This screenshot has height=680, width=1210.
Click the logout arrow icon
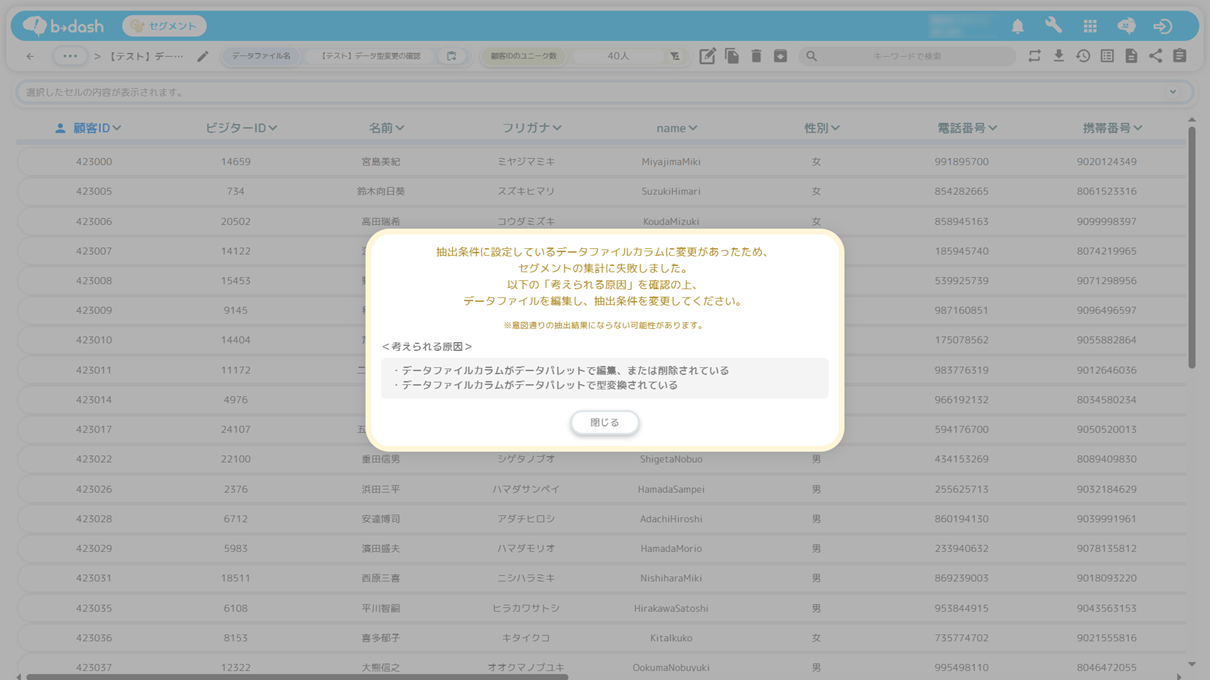[x=1162, y=26]
